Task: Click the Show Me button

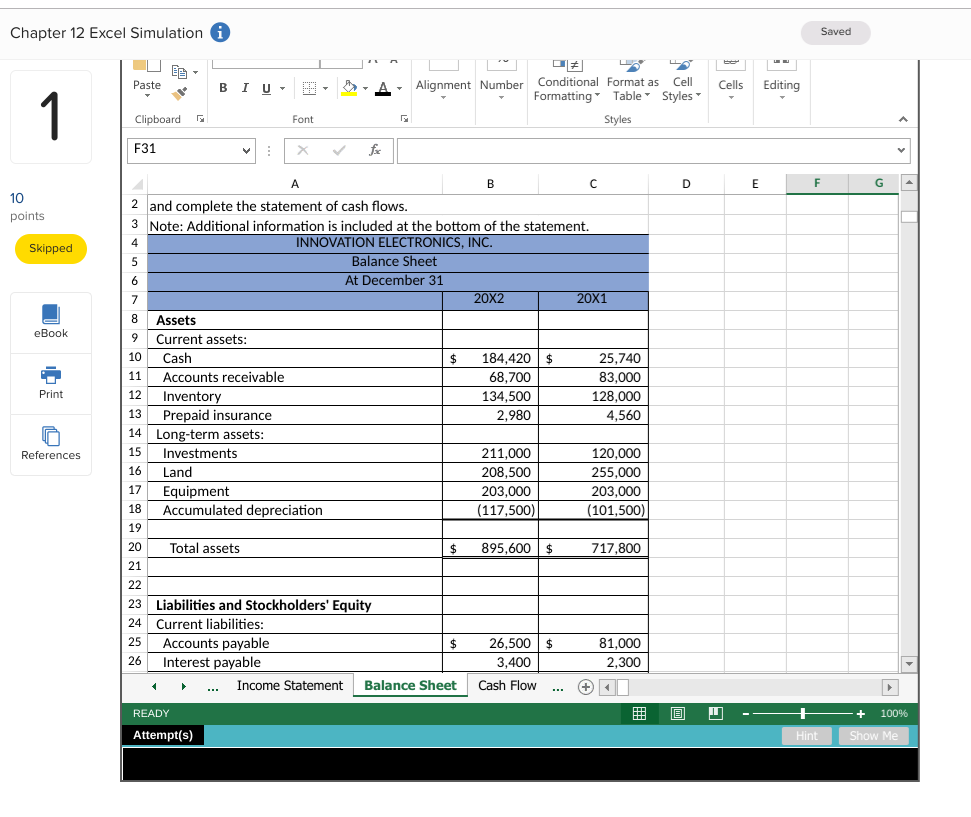Action: pyautogui.click(x=872, y=735)
